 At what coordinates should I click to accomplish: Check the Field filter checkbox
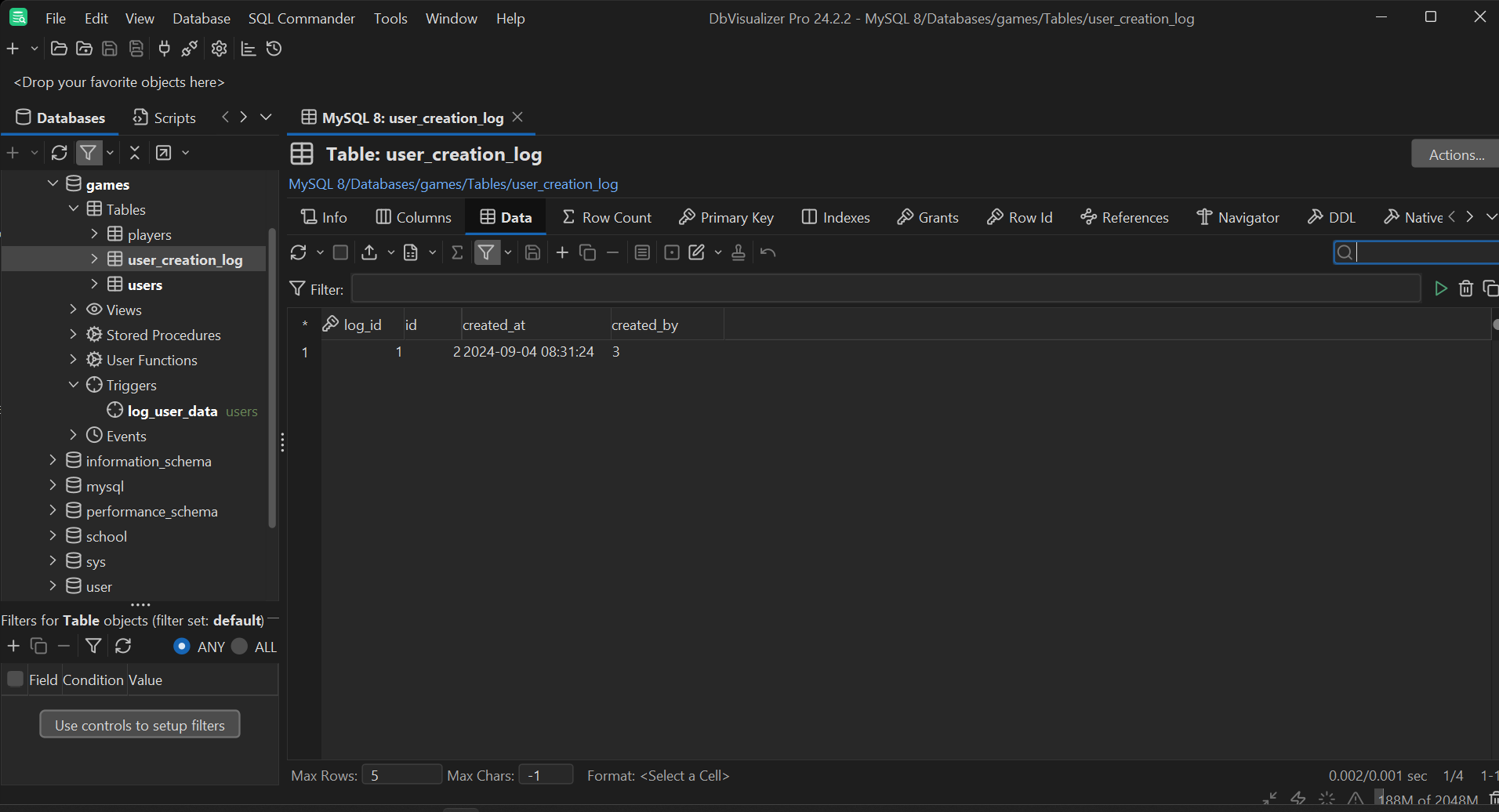click(14, 677)
